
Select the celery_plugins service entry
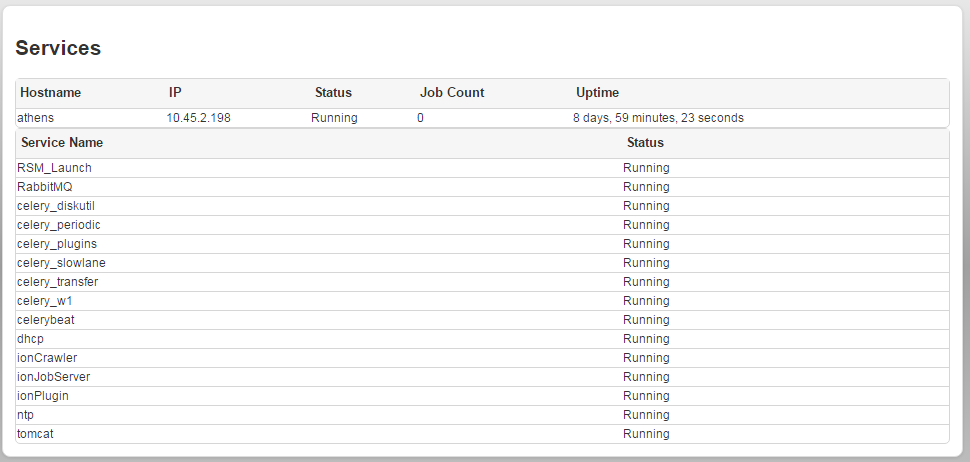[57, 244]
